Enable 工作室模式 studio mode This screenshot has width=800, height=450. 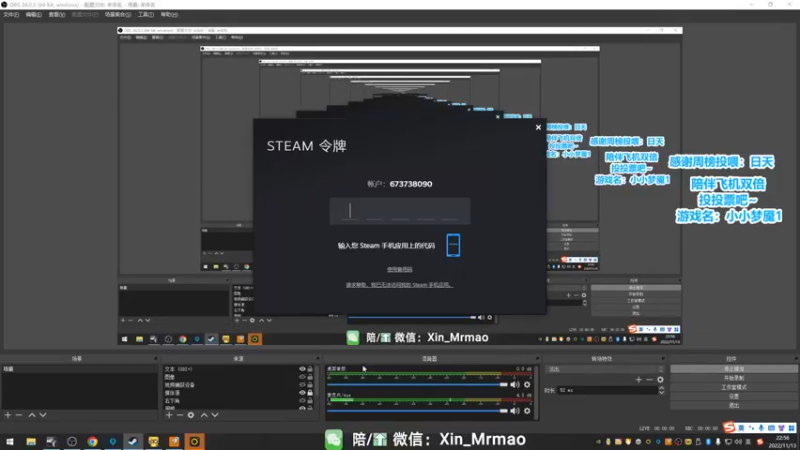(734, 387)
